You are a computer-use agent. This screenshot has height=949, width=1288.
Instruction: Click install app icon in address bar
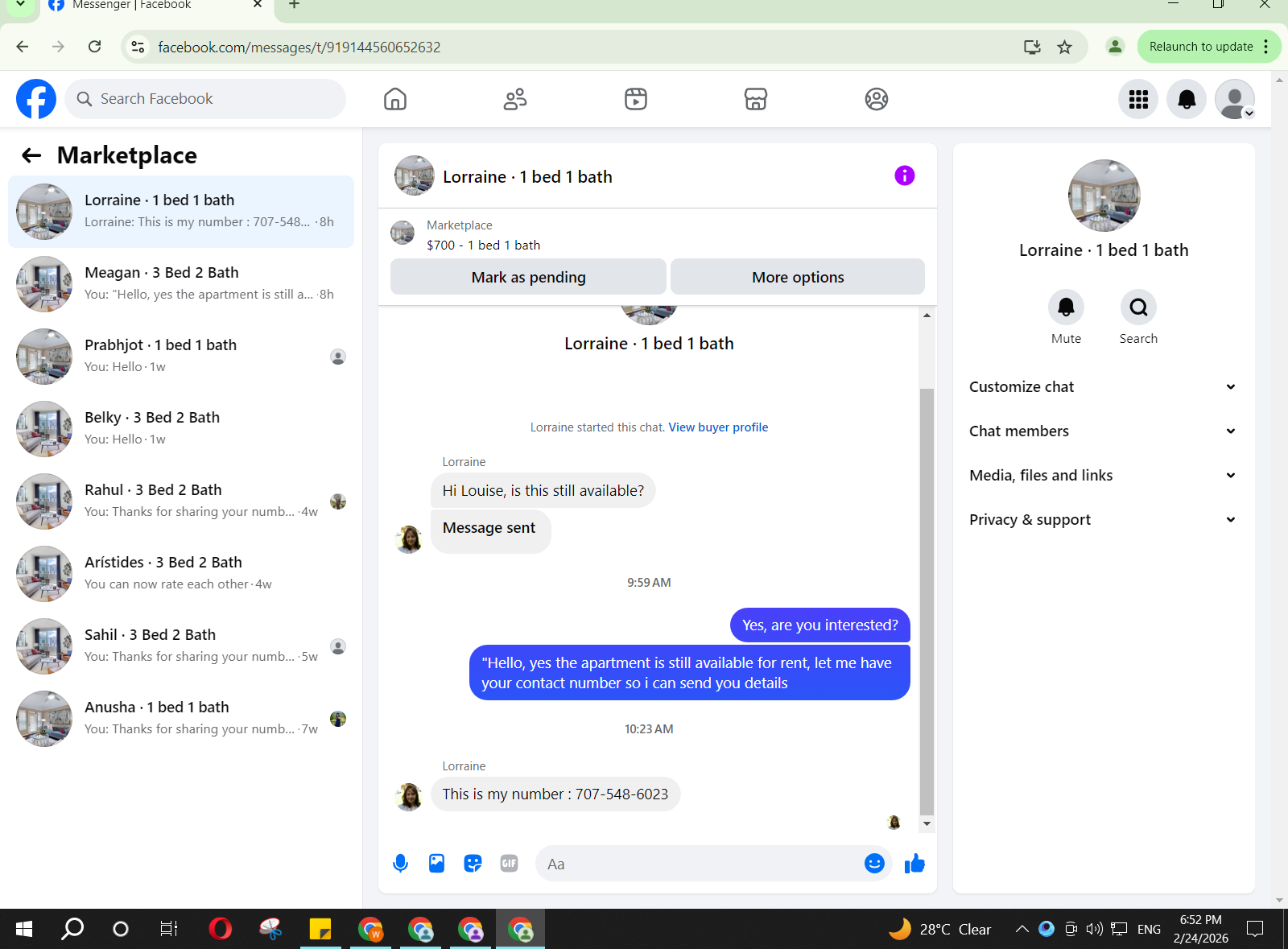click(x=1032, y=47)
